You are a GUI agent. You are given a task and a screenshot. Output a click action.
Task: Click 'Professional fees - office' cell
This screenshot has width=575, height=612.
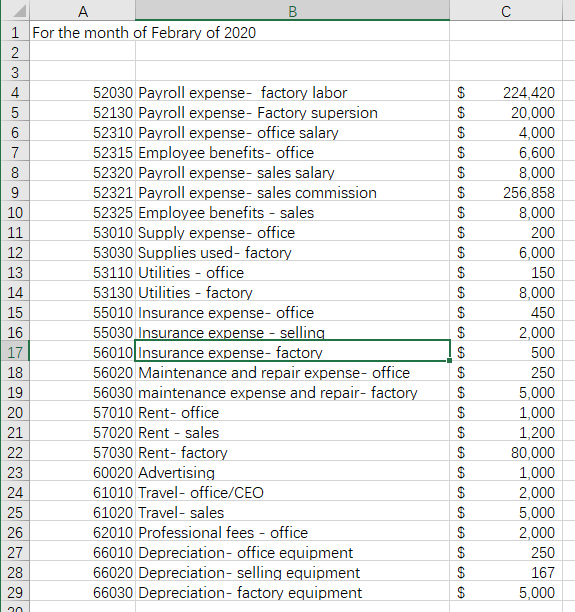point(292,532)
